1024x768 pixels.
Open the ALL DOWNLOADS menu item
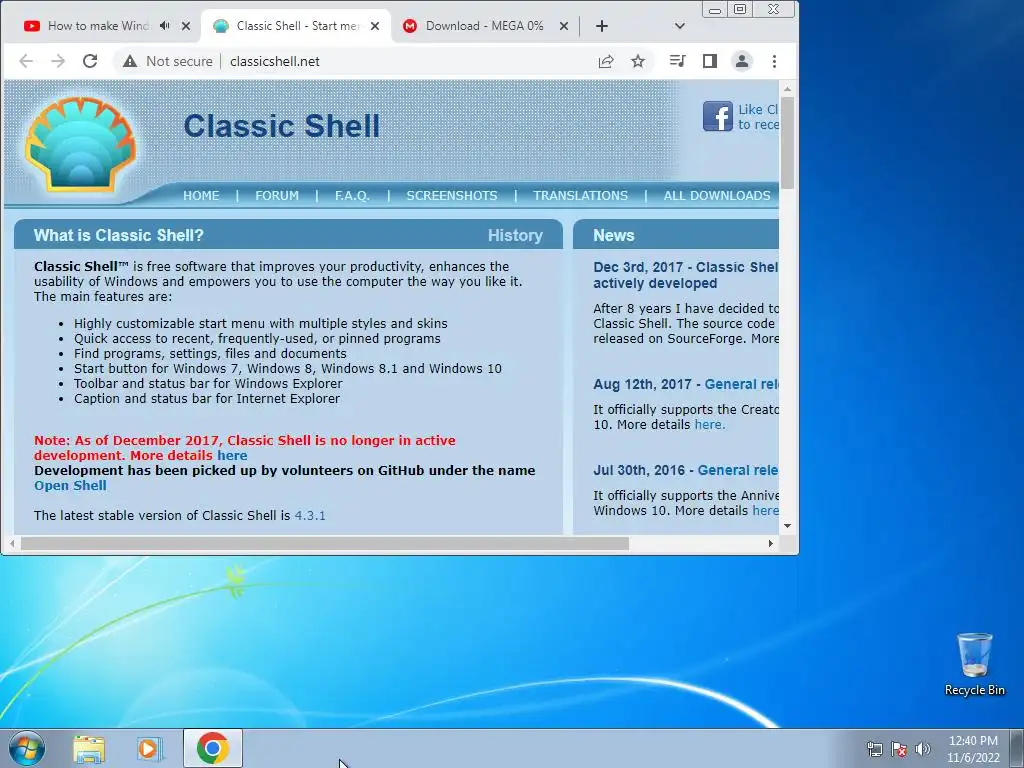[x=717, y=195]
